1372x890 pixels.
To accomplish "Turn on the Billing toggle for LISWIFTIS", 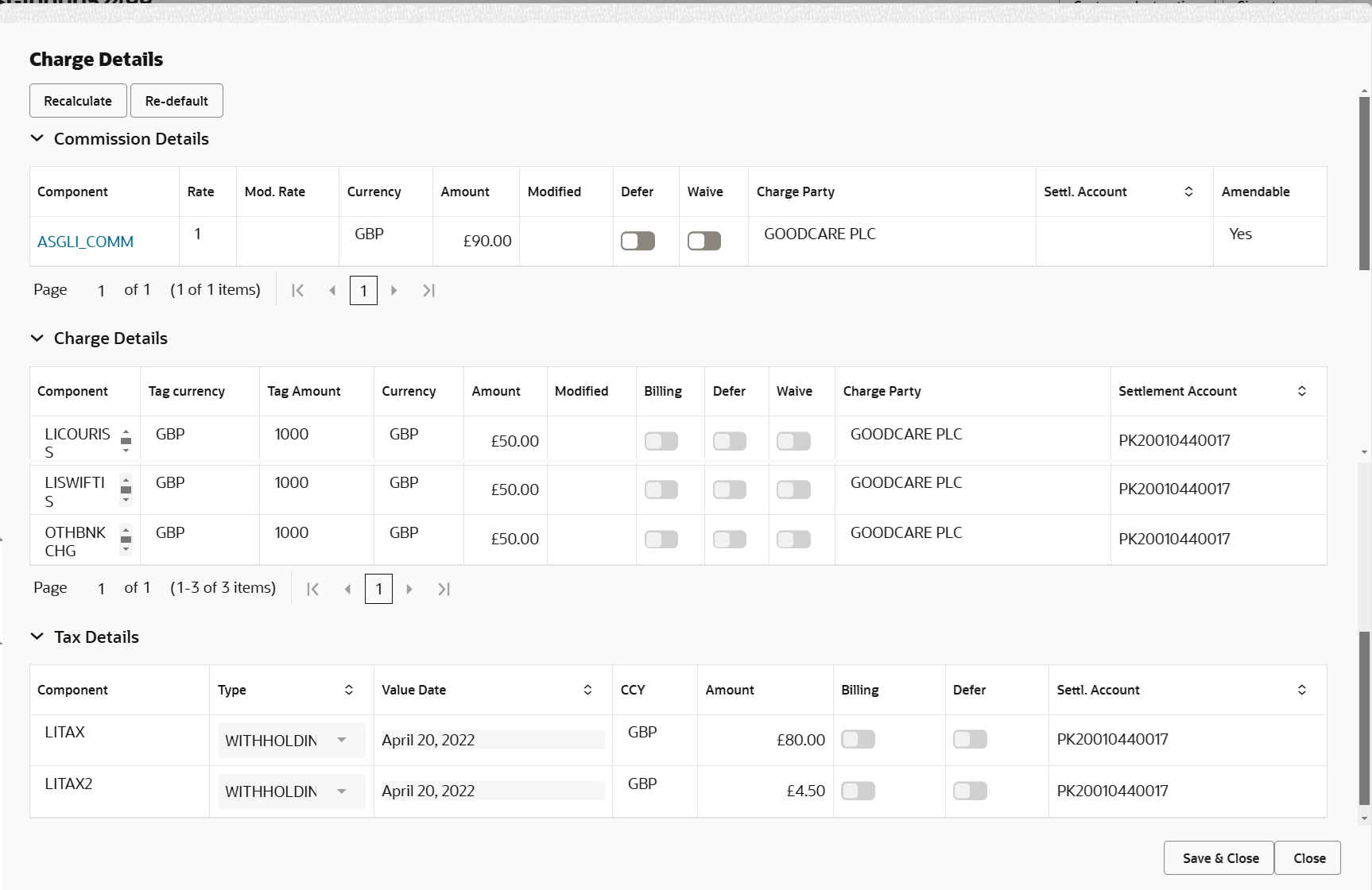I will (x=661, y=489).
